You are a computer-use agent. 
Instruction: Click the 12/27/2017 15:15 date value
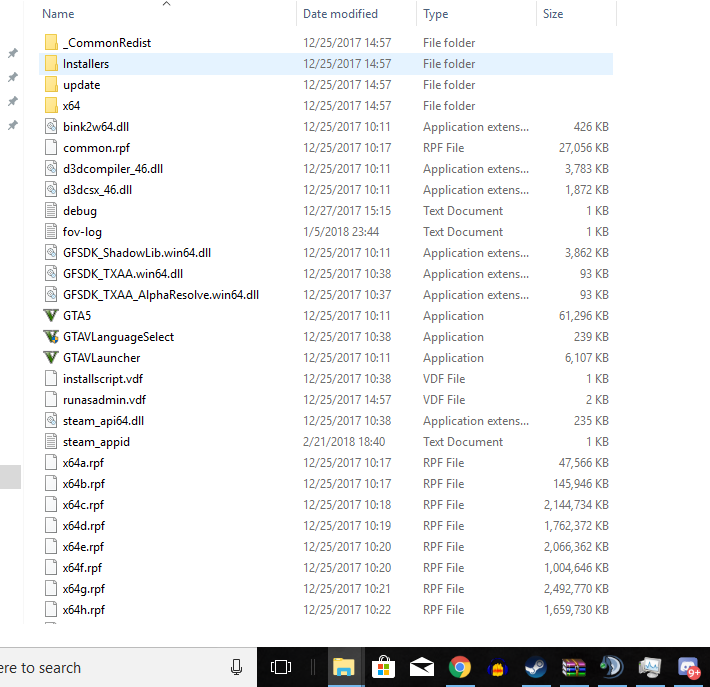point(347,211)
